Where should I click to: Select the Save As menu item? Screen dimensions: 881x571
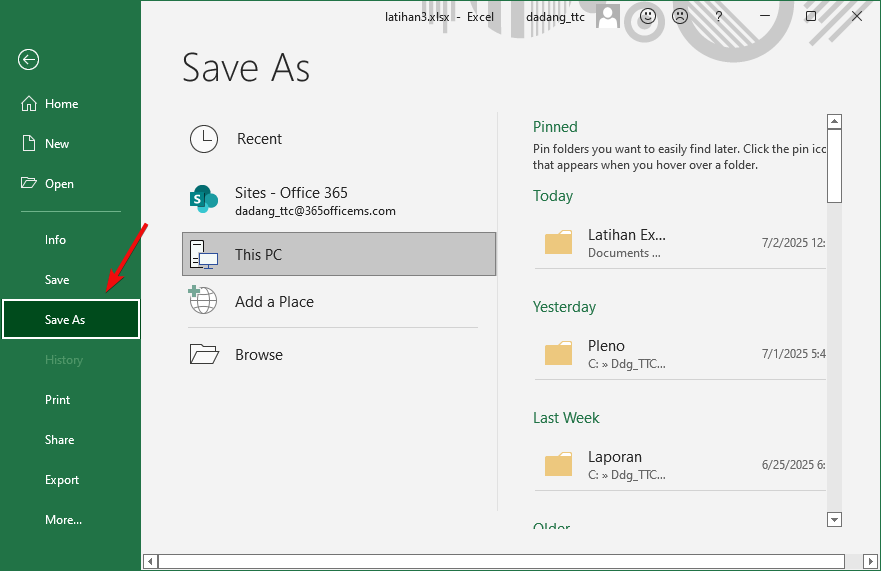tap(71, 319)
